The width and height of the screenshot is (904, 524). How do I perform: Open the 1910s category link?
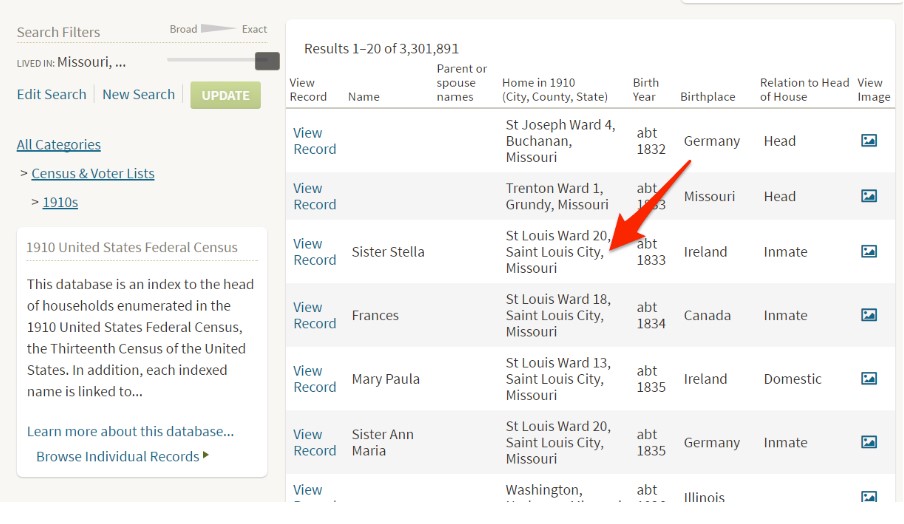(x=61, y=202)
